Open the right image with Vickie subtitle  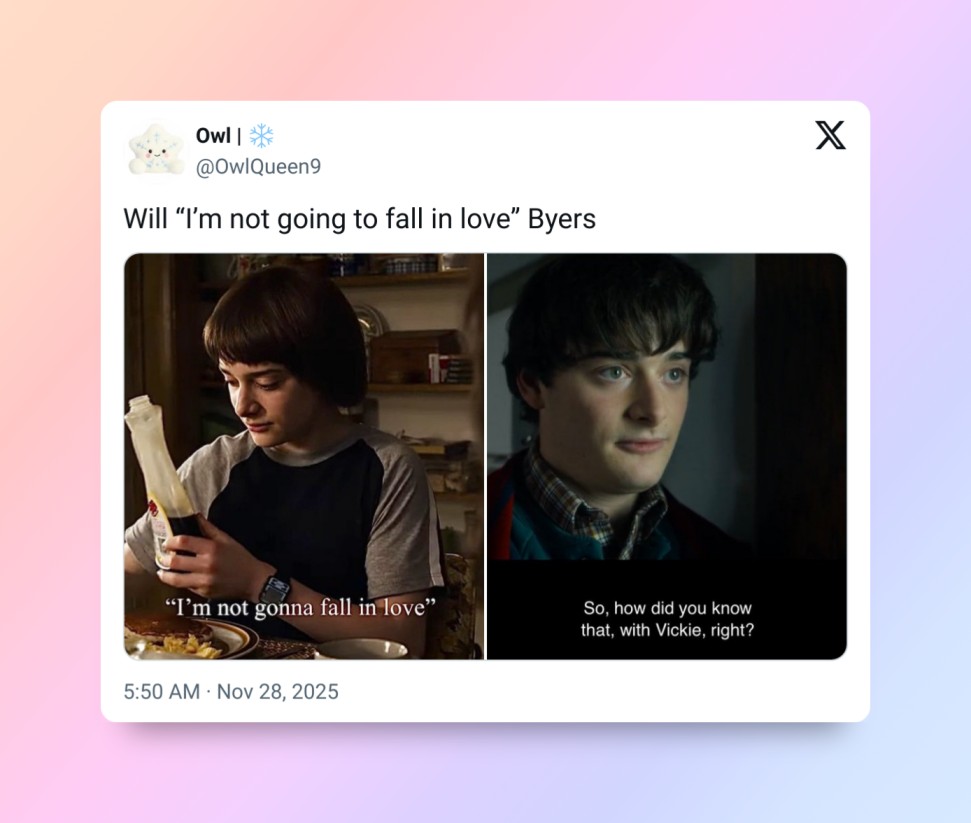[667, 456]
